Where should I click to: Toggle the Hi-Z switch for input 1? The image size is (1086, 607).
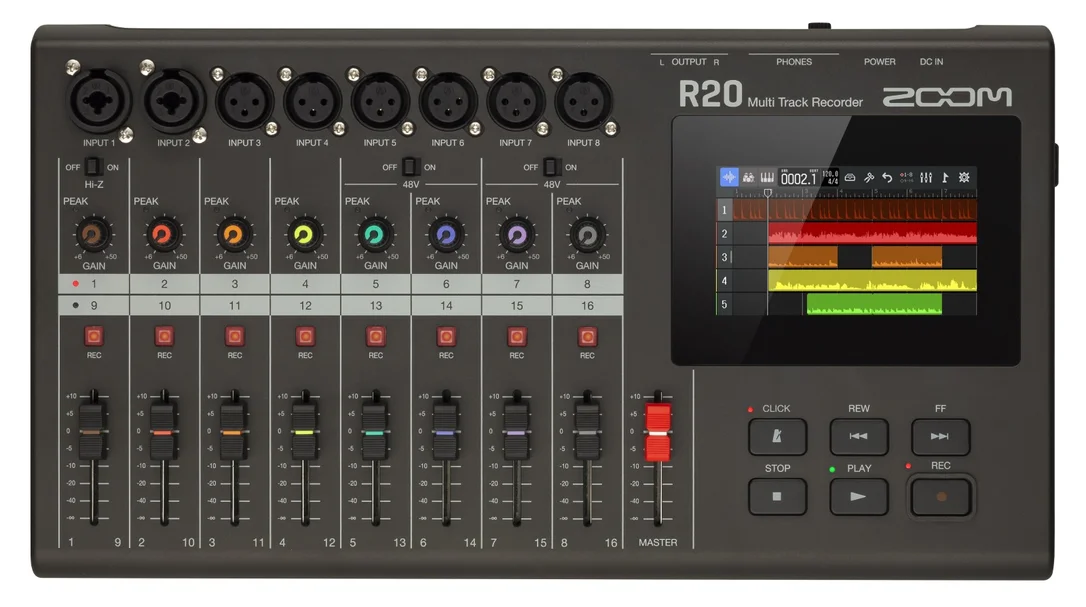pos(93,166)
